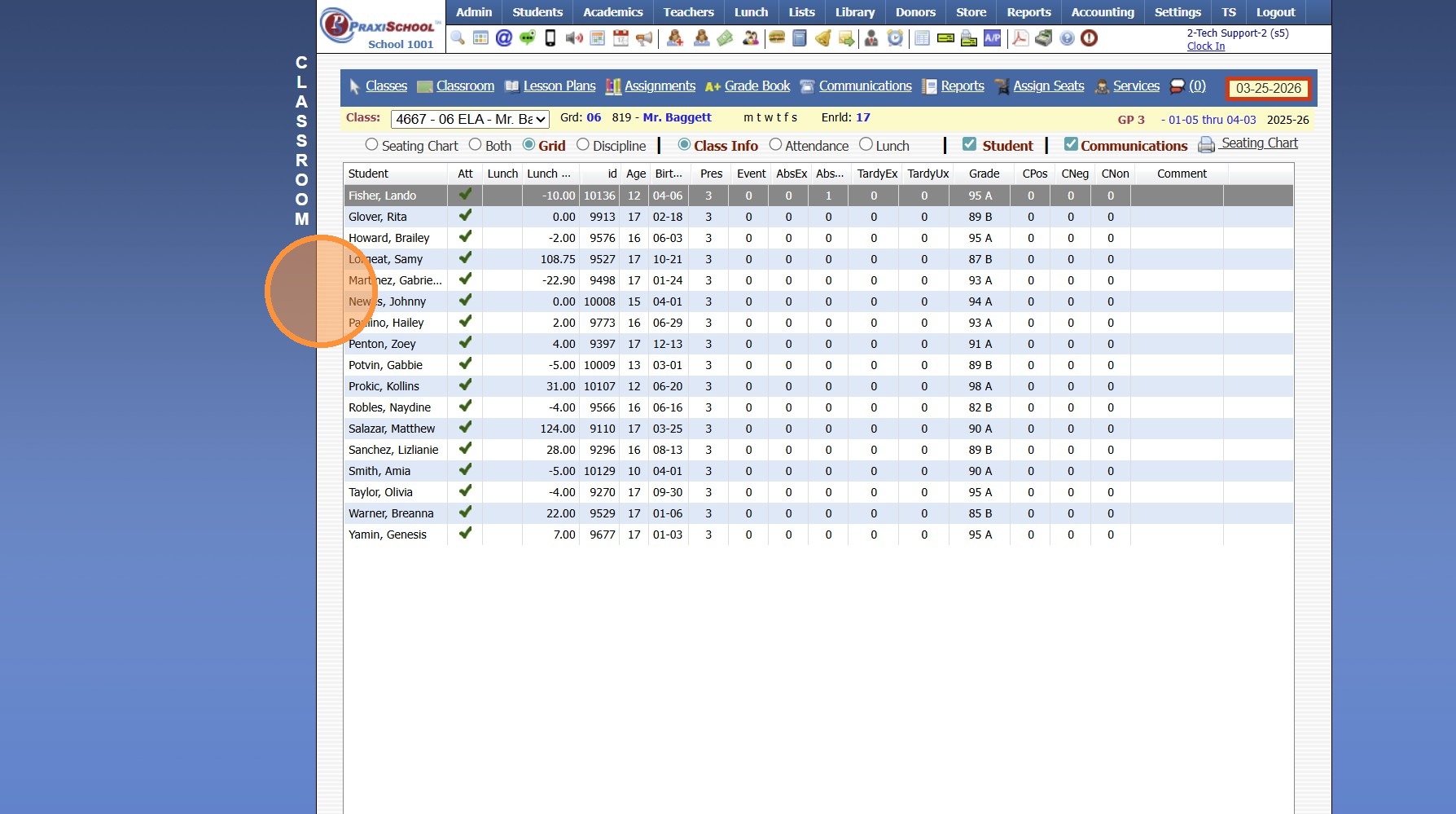Open the Accounting menu
The image size is (1456, 814).
(1103, 12)
